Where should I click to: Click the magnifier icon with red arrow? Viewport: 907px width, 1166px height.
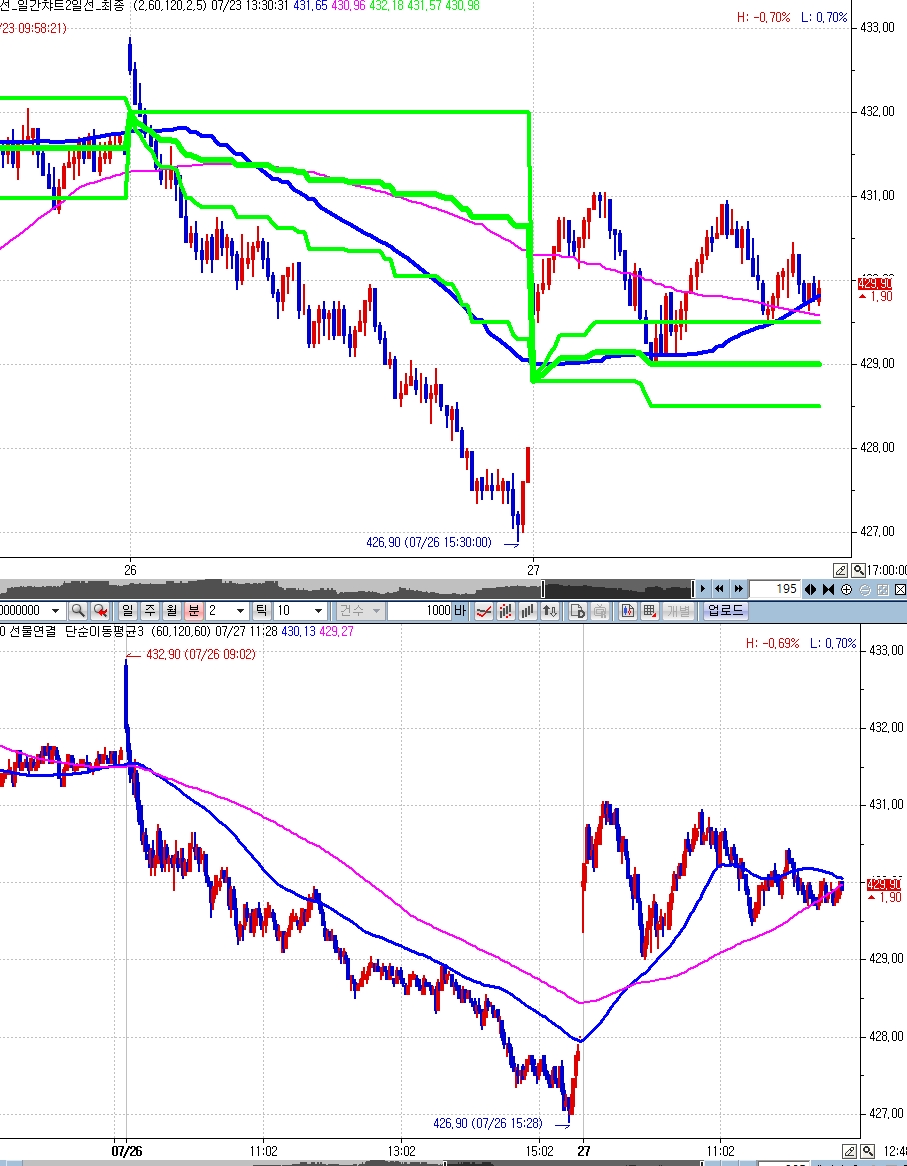pos(100,611)
